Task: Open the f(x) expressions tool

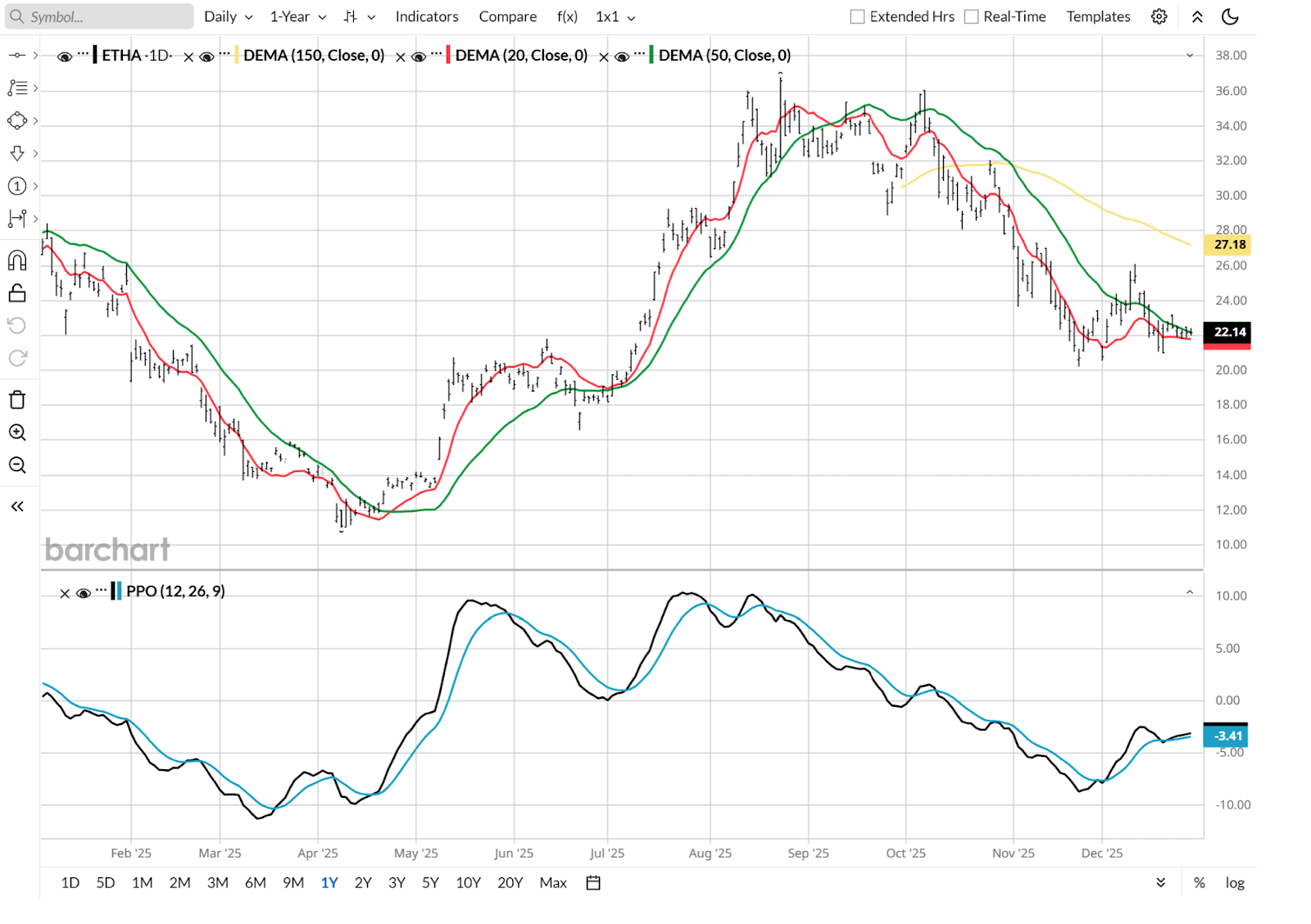Action: [x=567, y=16]
